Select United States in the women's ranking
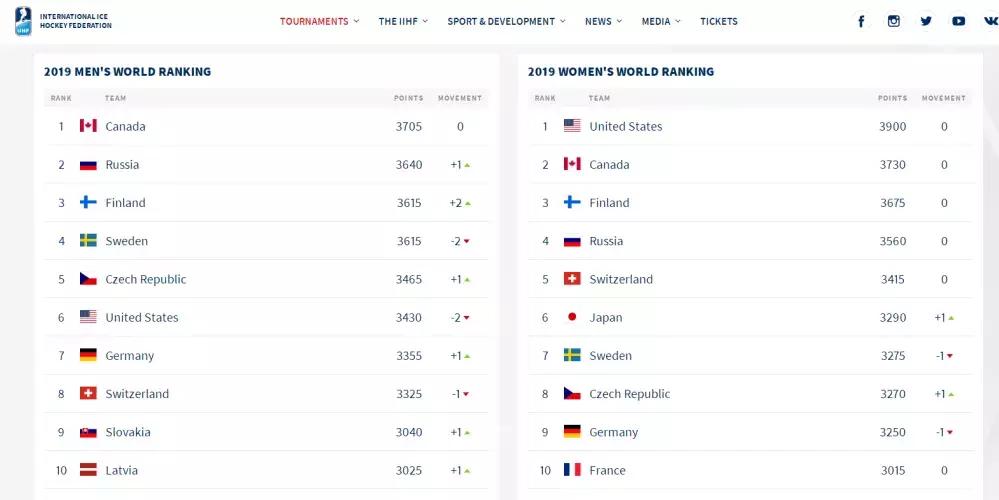Screen dimensions: 999x500 [x=625, y=126]
